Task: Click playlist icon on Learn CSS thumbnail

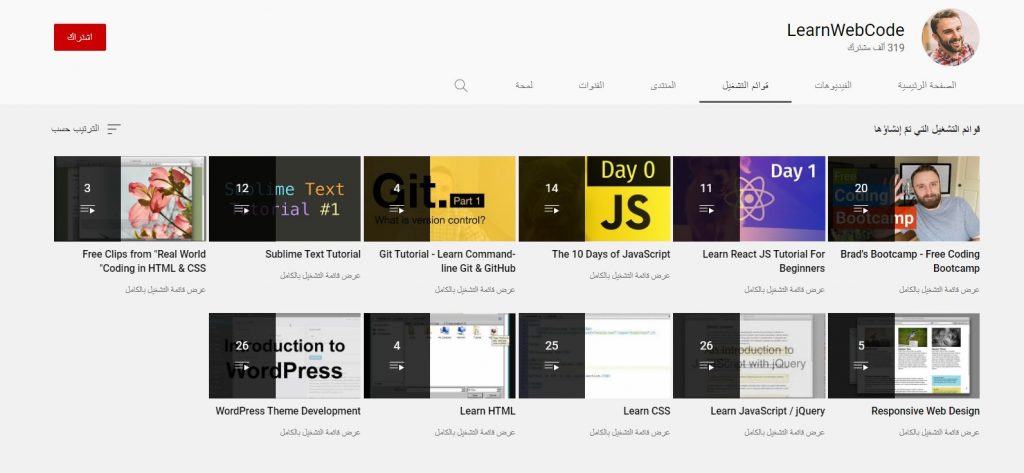Action: pos(552,367)
